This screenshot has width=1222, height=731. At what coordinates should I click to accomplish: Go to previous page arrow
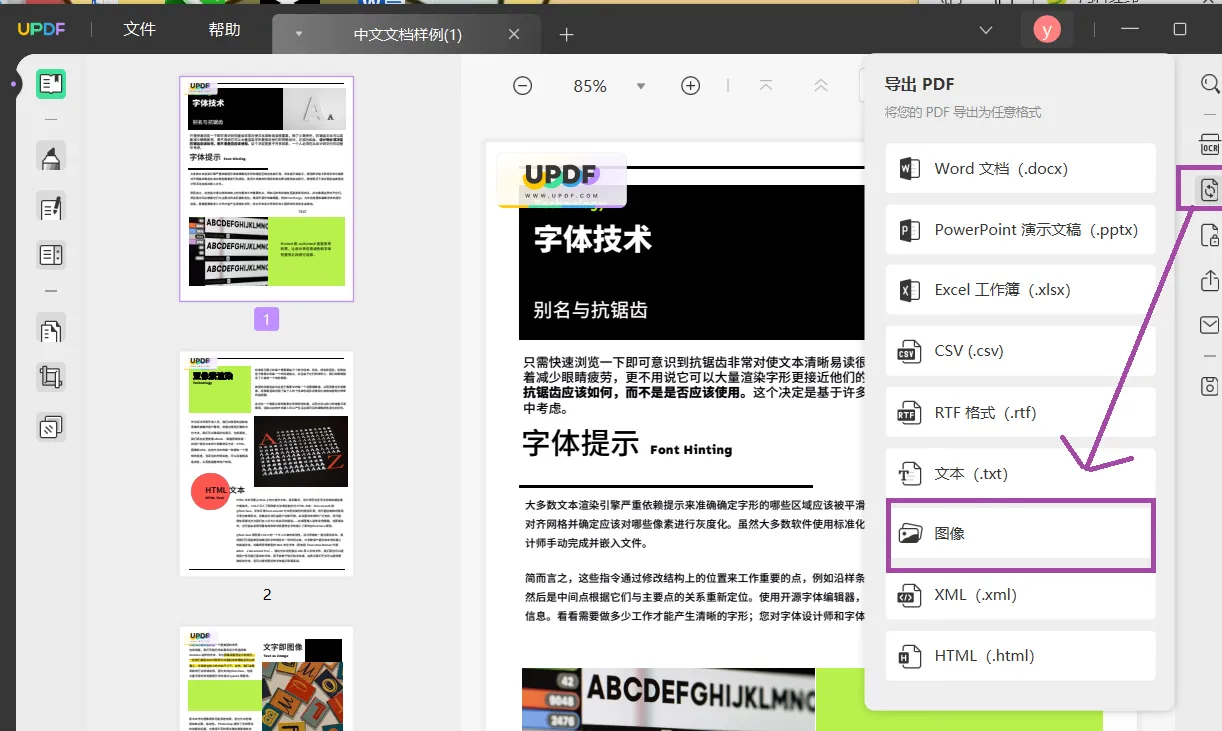[x=821, y=86]
